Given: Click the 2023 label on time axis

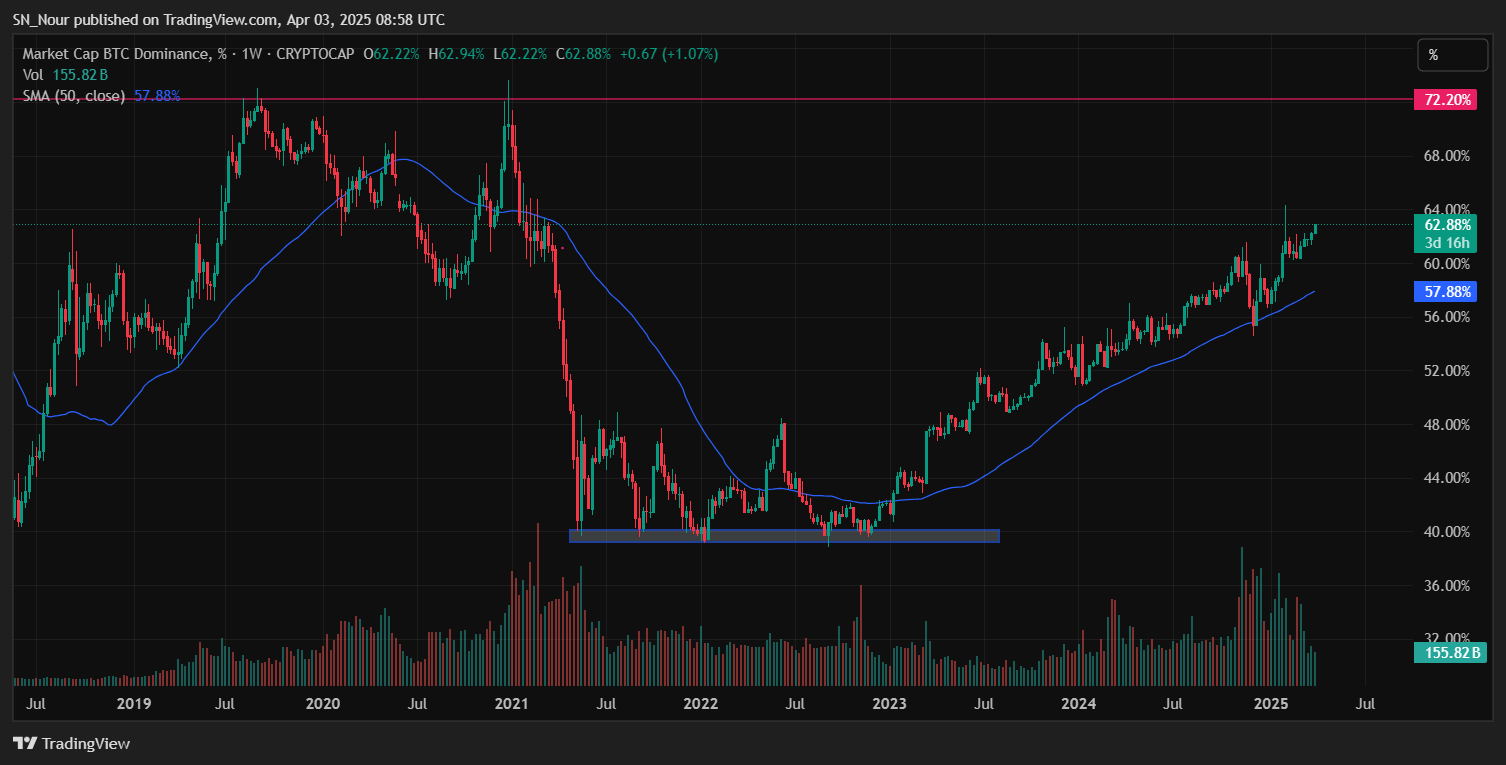Looking at the screenshot, I should point(889,703).
